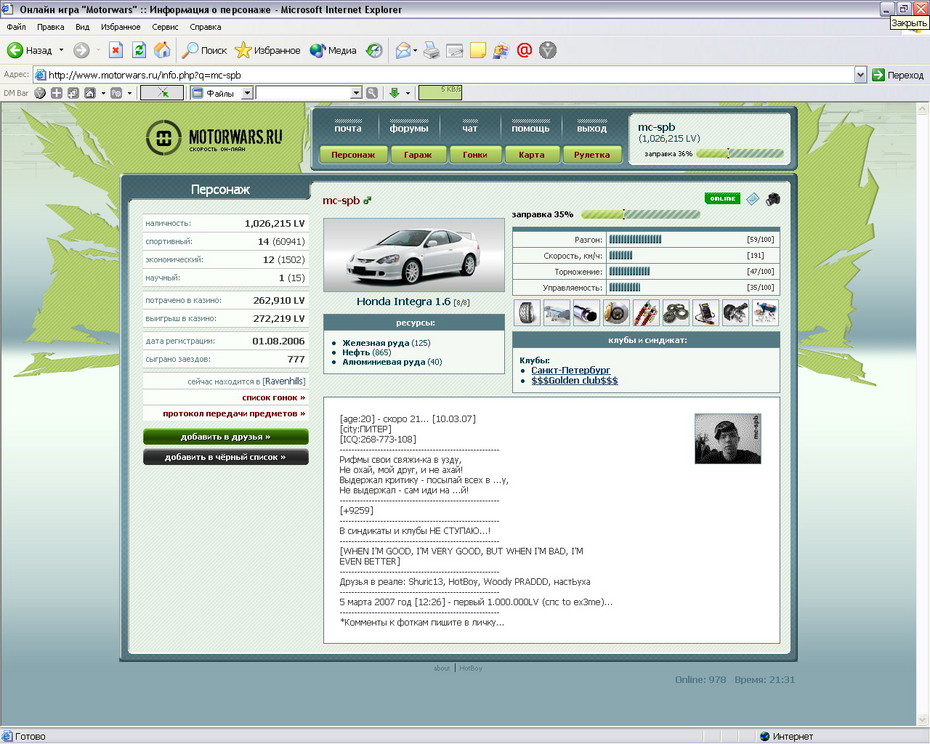This screenshot has width=930, height=744.
Task: Click the red @ toolbar icon
Action: pos(524,50)
